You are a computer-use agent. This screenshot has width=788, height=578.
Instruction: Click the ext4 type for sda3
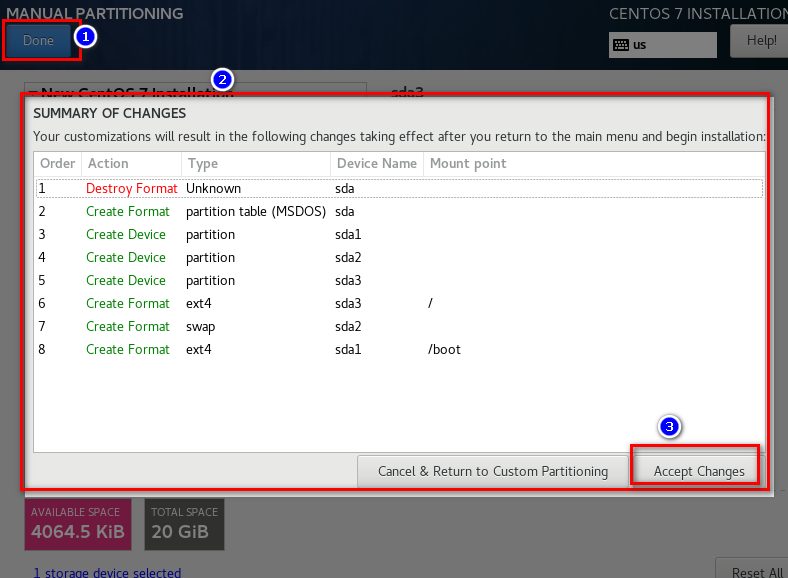coord(199,304)
